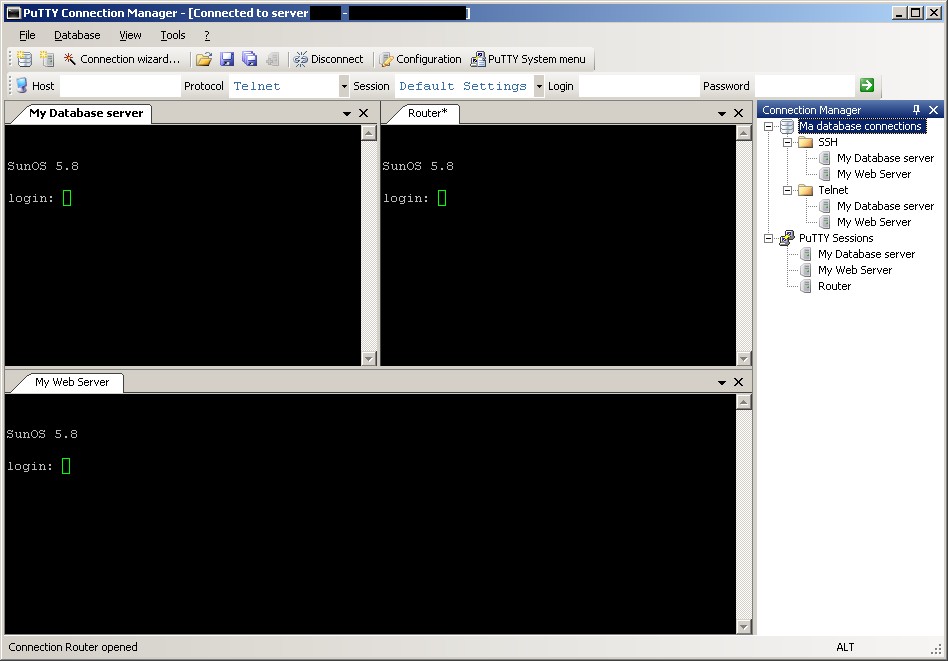Click the Open connections file icon
948x661 pixels.
[x=204, y=59]
